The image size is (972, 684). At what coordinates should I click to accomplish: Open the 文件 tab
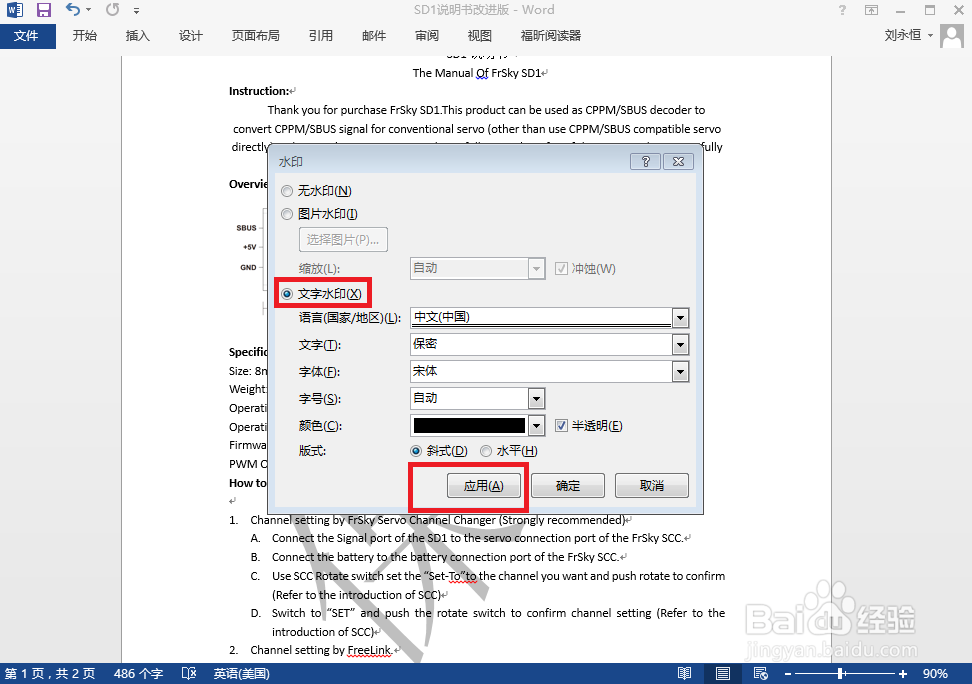coord(27,36)
